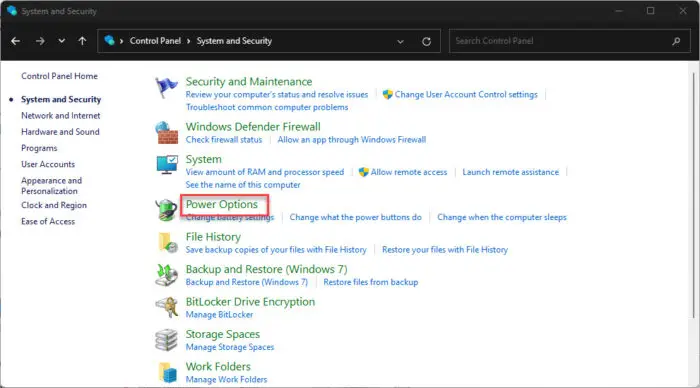Image resolution: width=700 pixels, height=388 pixels.
Task: Click the Backup and Restore drive icon
Action: point(166,275)
